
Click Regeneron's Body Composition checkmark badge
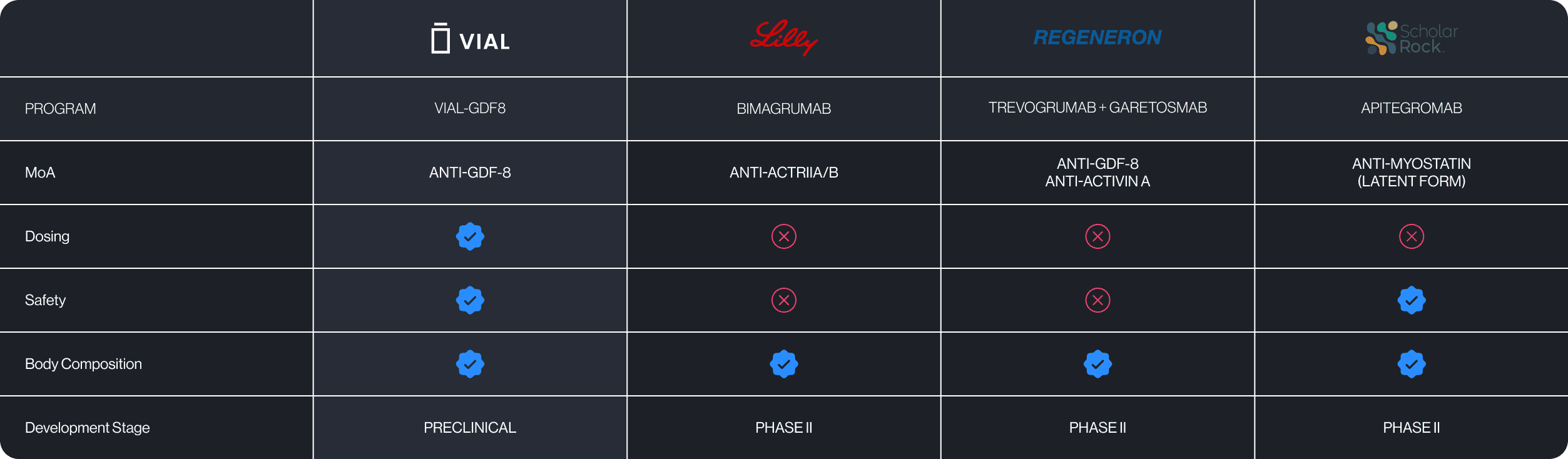(1097, 364)
